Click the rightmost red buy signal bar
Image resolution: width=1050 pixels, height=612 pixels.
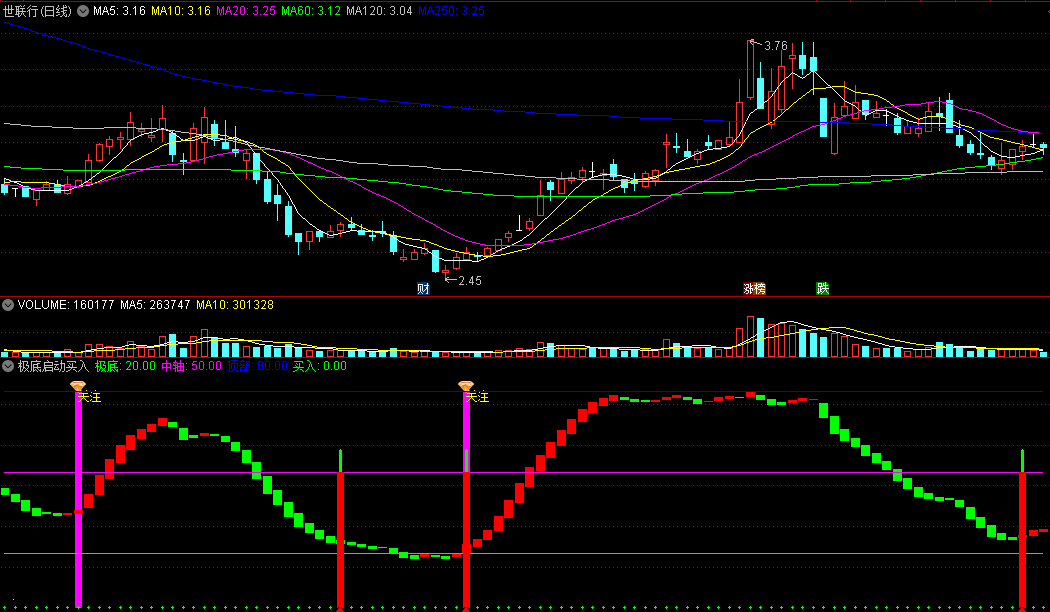pos(1023,540)
